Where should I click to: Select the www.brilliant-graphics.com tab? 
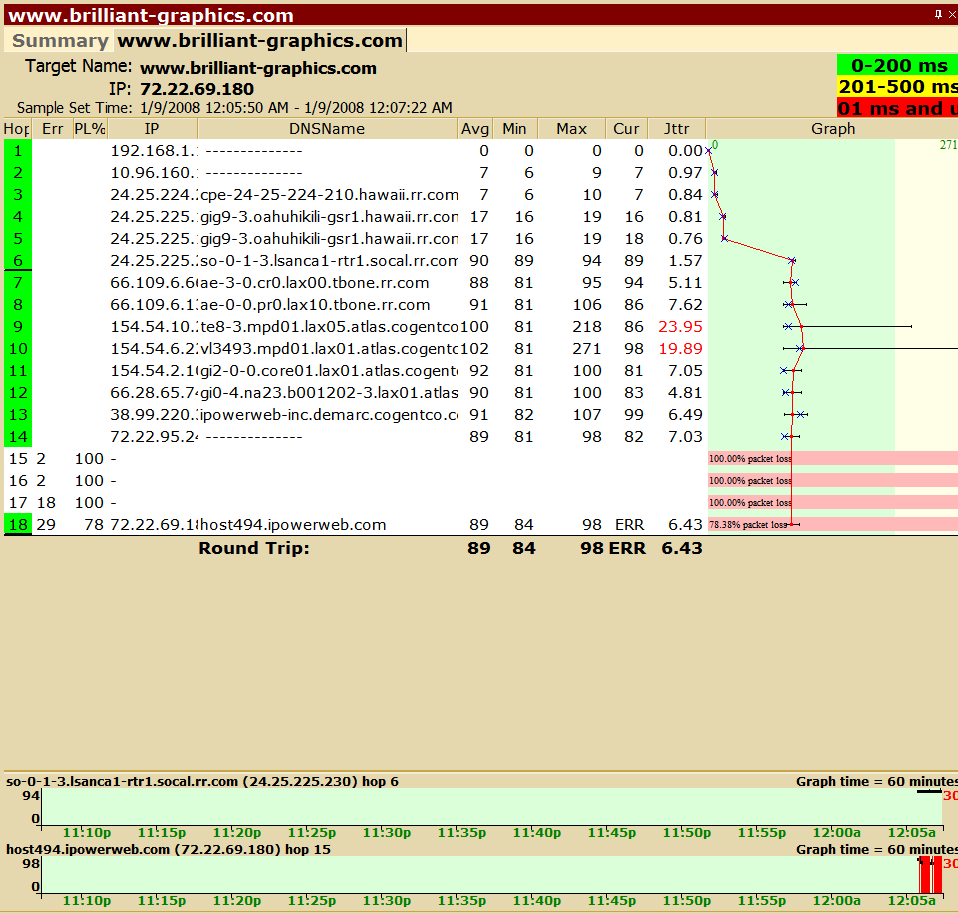point(260,41)
